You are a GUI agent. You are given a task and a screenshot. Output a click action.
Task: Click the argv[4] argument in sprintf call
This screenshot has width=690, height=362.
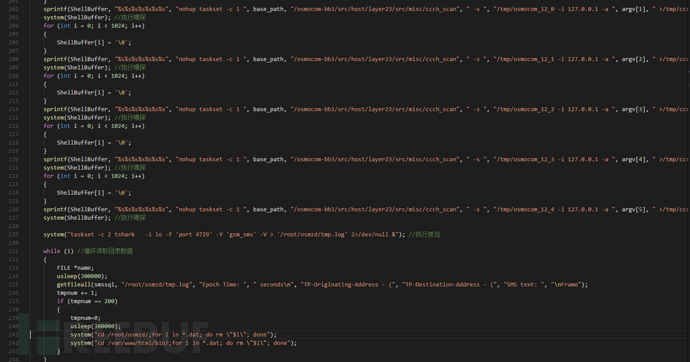(x=634, y=159)
